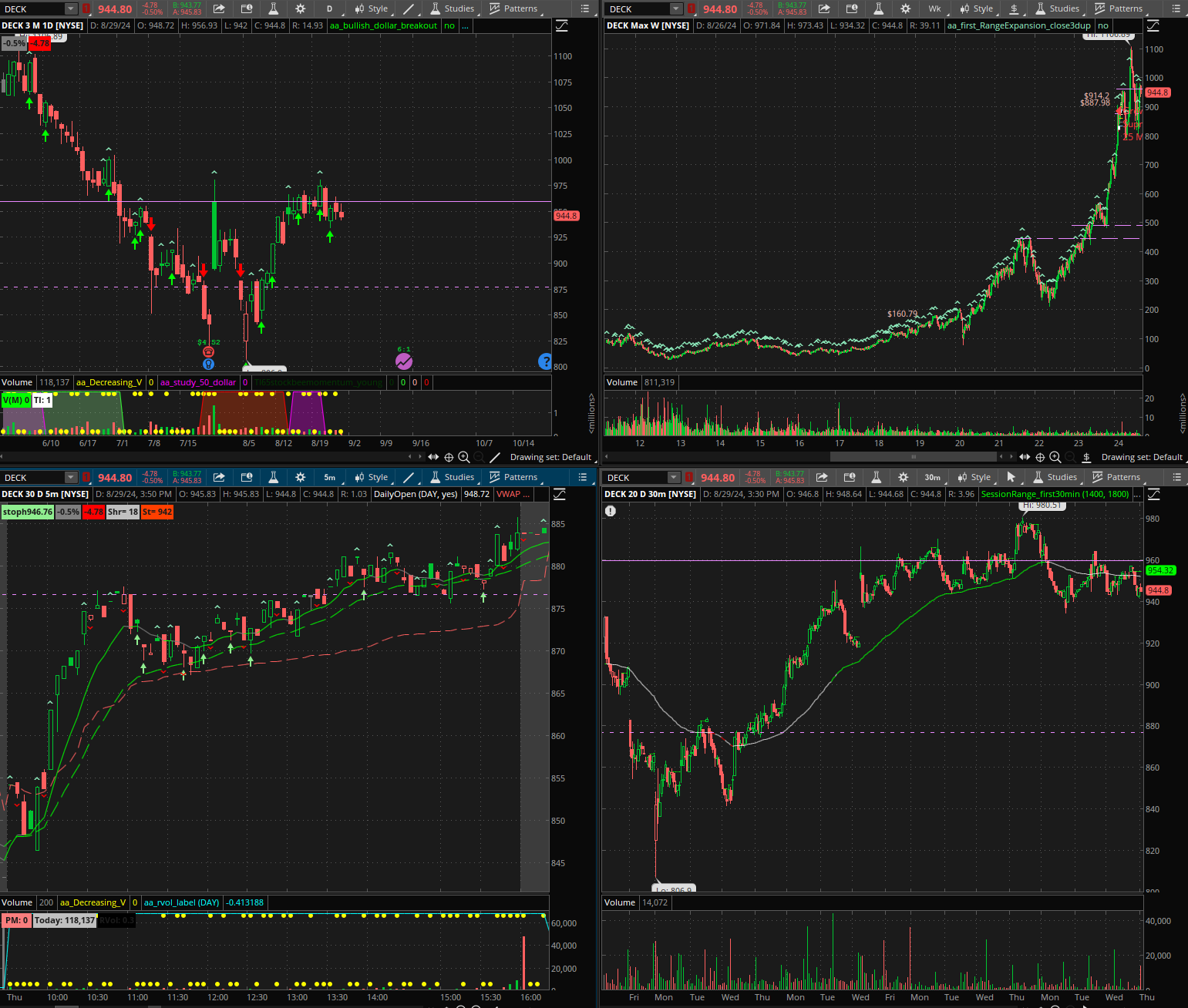Click red phone earnings icon on daily chart
Screen dimensions: 1188x1008
(208, 352)
